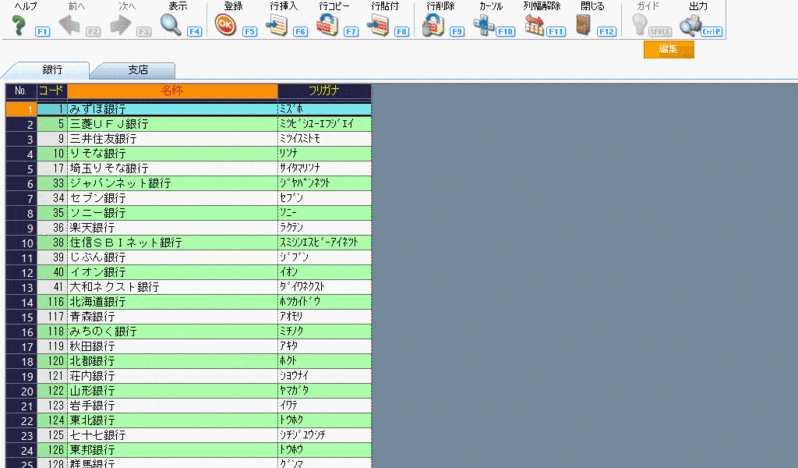Select the 東邦銀行 cell
This screenshot has width=798, height=468.
click(173, 449)
